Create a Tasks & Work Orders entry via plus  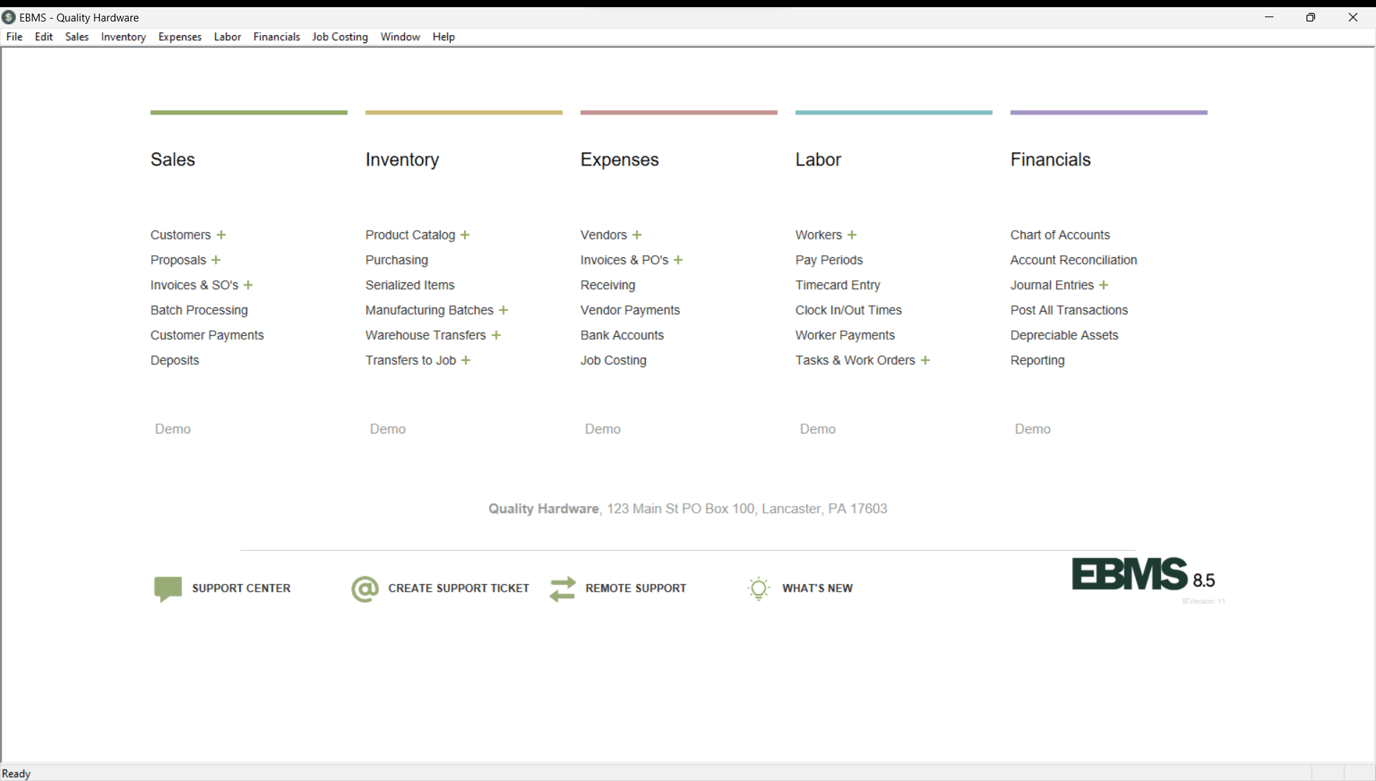click(925, 360)
